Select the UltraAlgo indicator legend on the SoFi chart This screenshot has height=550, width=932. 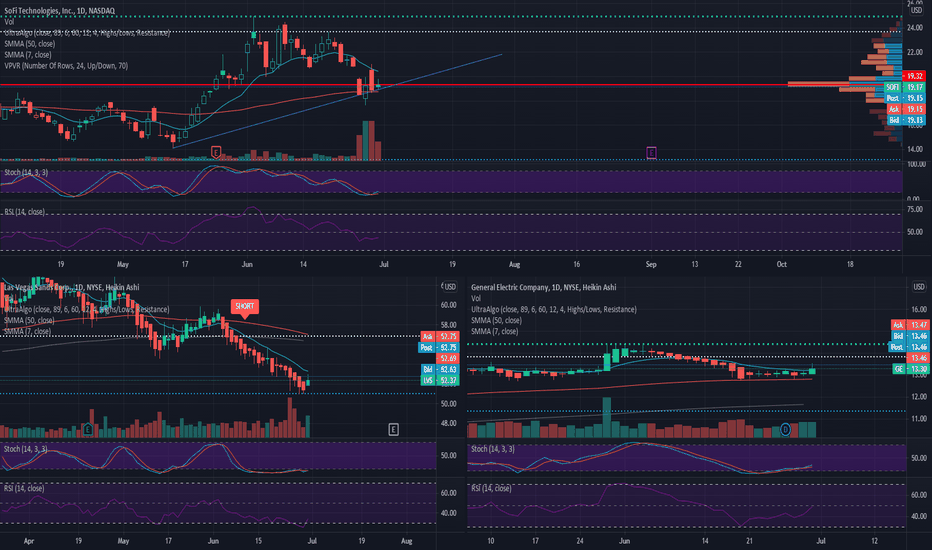pyautogui.click(x=87, y=33)
